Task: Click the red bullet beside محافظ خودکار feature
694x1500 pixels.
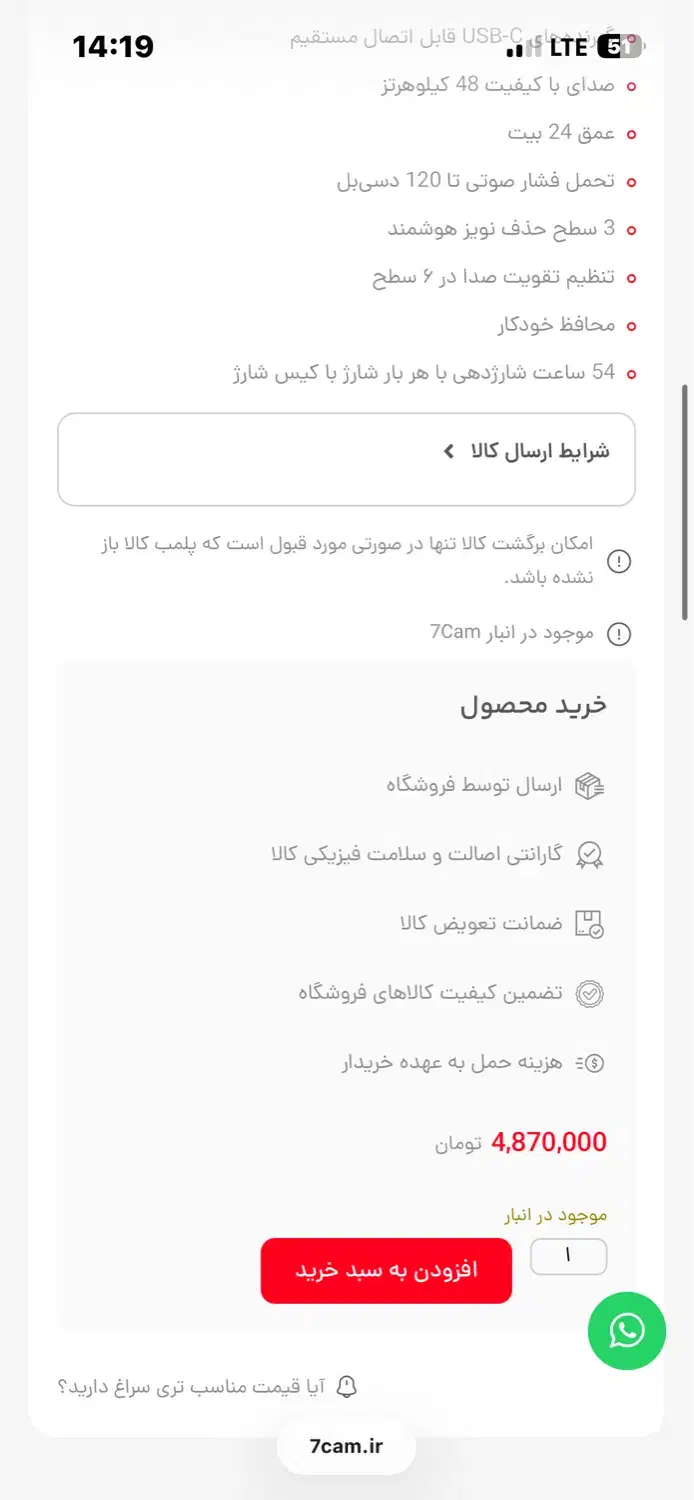Action: pyautogui.click(x=631, y=324)
